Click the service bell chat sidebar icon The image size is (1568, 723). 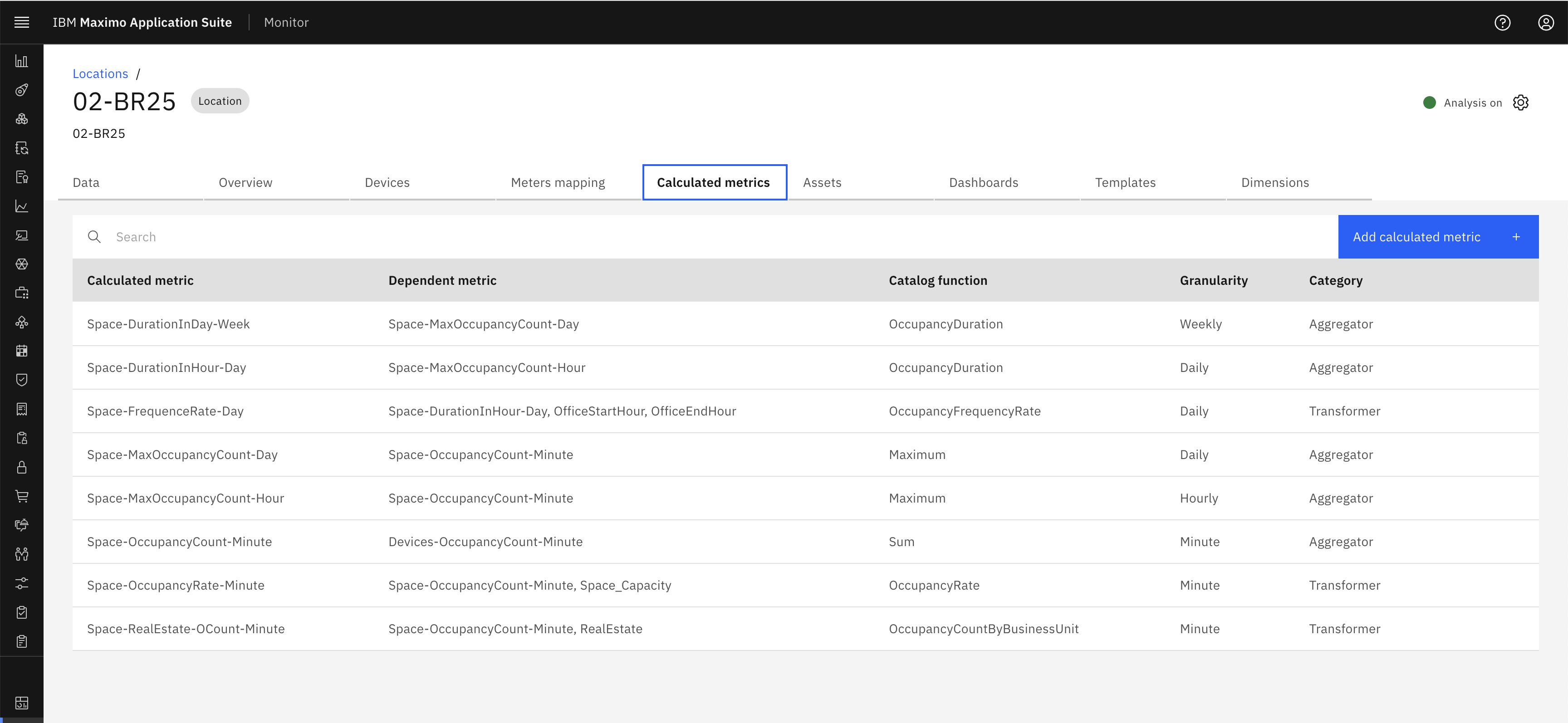(x=22, y=525)
